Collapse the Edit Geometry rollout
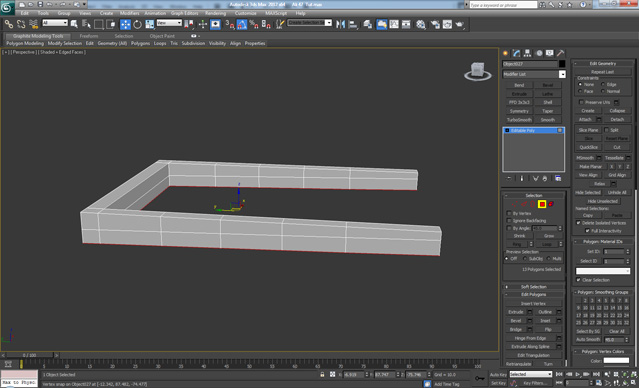The height and width of the screenshot is (388, 639). (x=602, y=64)
